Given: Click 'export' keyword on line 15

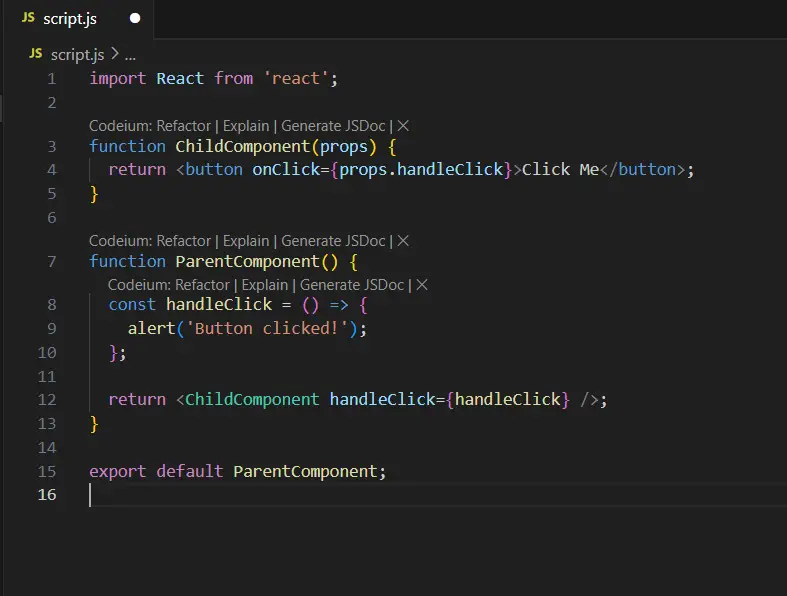Looking at the screenshot, I should (118, 472).
